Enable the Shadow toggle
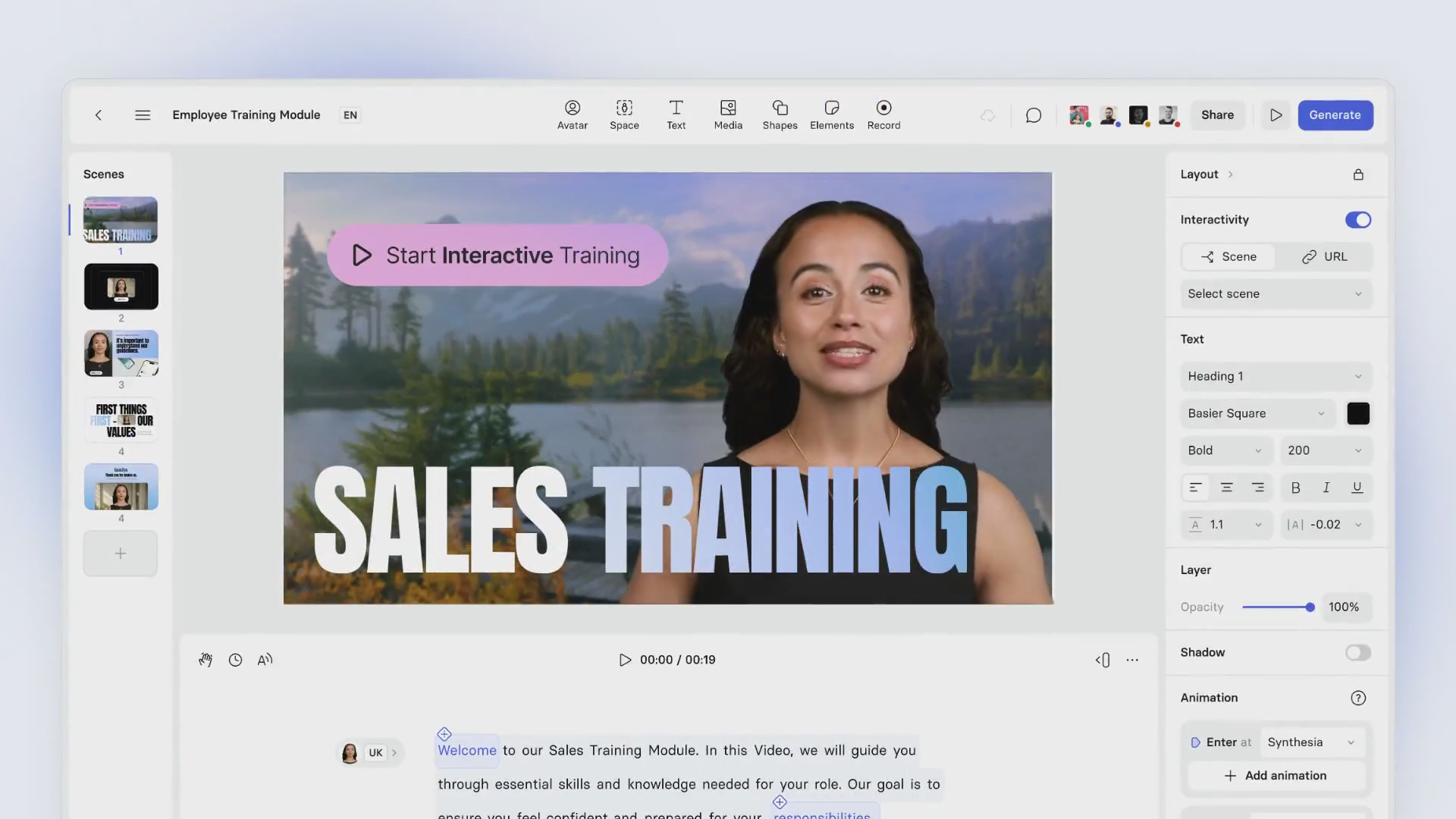The image size is (1456, 819). 1357,653
